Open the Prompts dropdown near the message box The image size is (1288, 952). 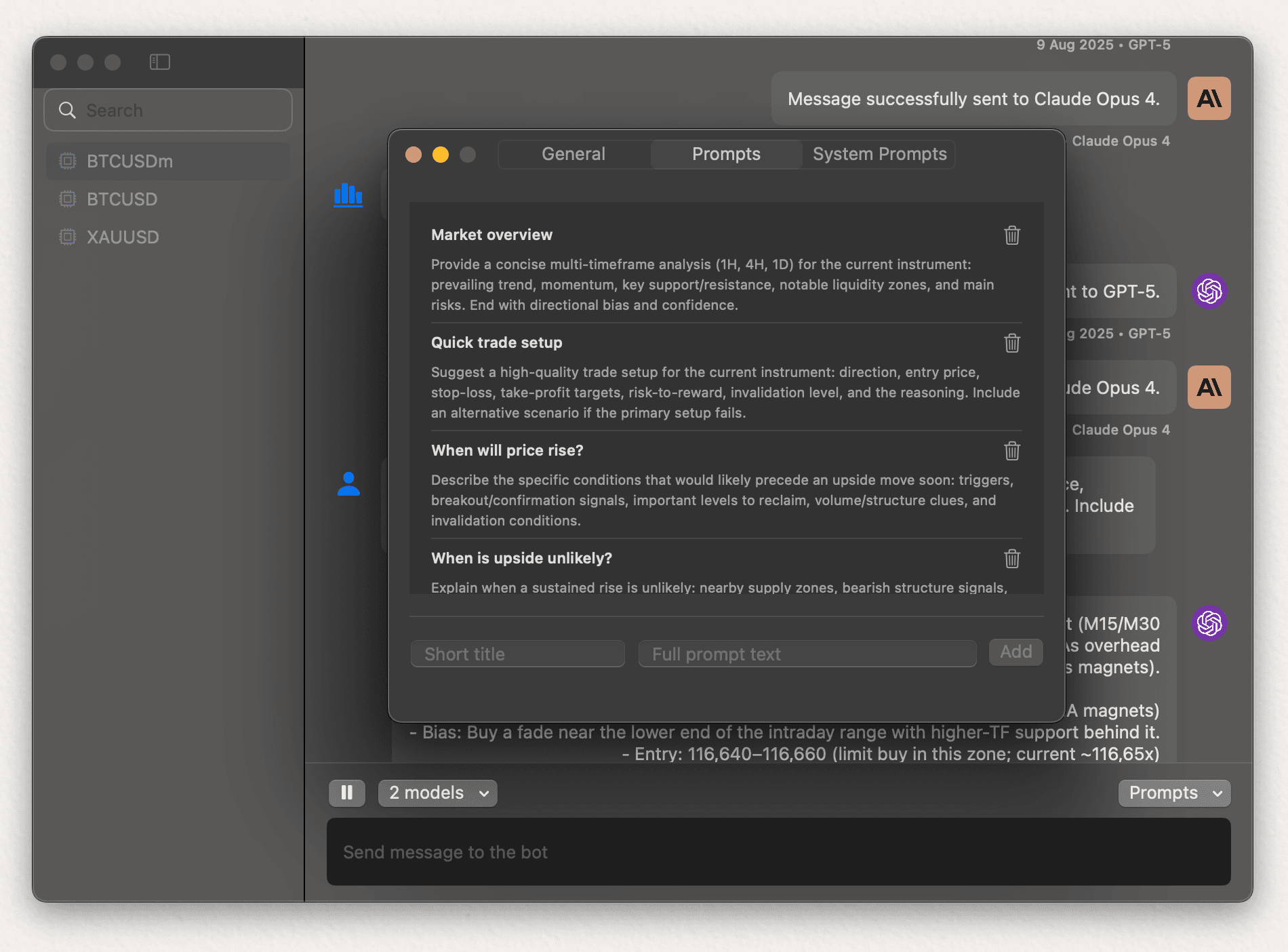pyautogui.click(x=1173, y=793)
